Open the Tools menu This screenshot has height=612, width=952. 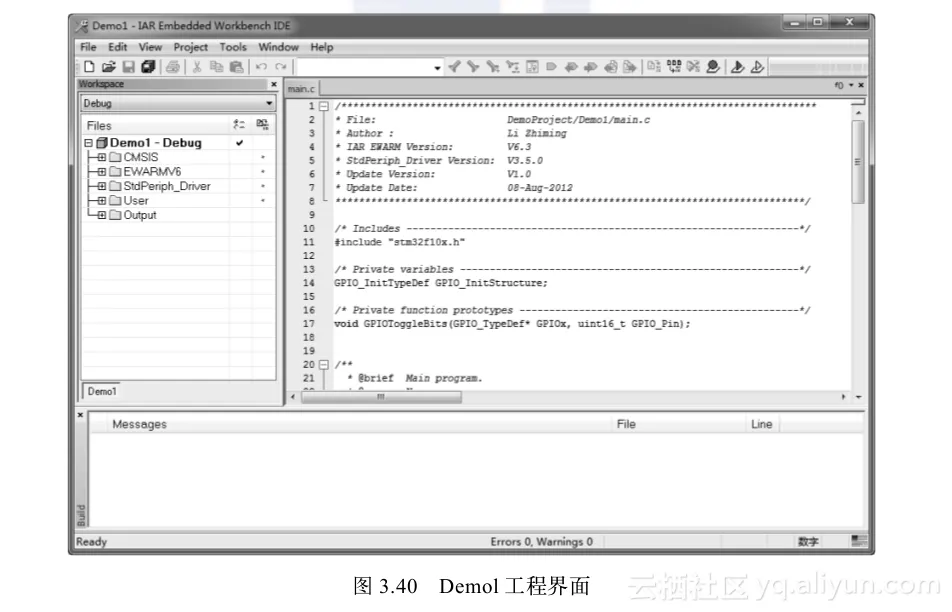233,47
